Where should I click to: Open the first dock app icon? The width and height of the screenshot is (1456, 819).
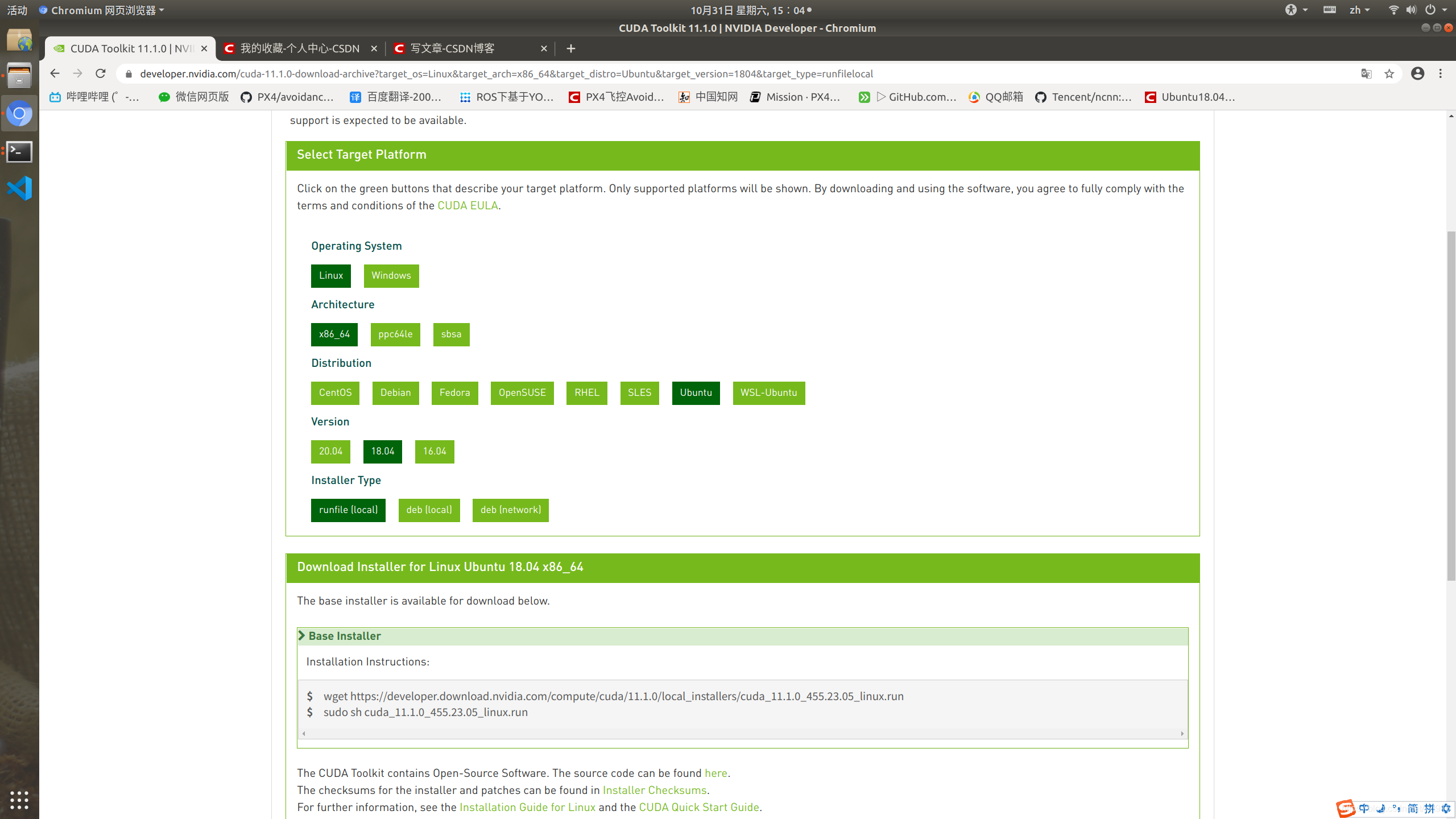[19, 40]
